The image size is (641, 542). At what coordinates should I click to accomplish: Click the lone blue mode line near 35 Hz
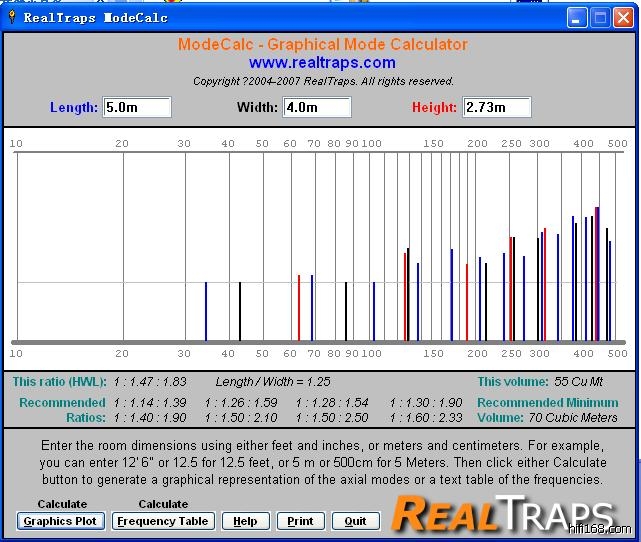[206, 311]
